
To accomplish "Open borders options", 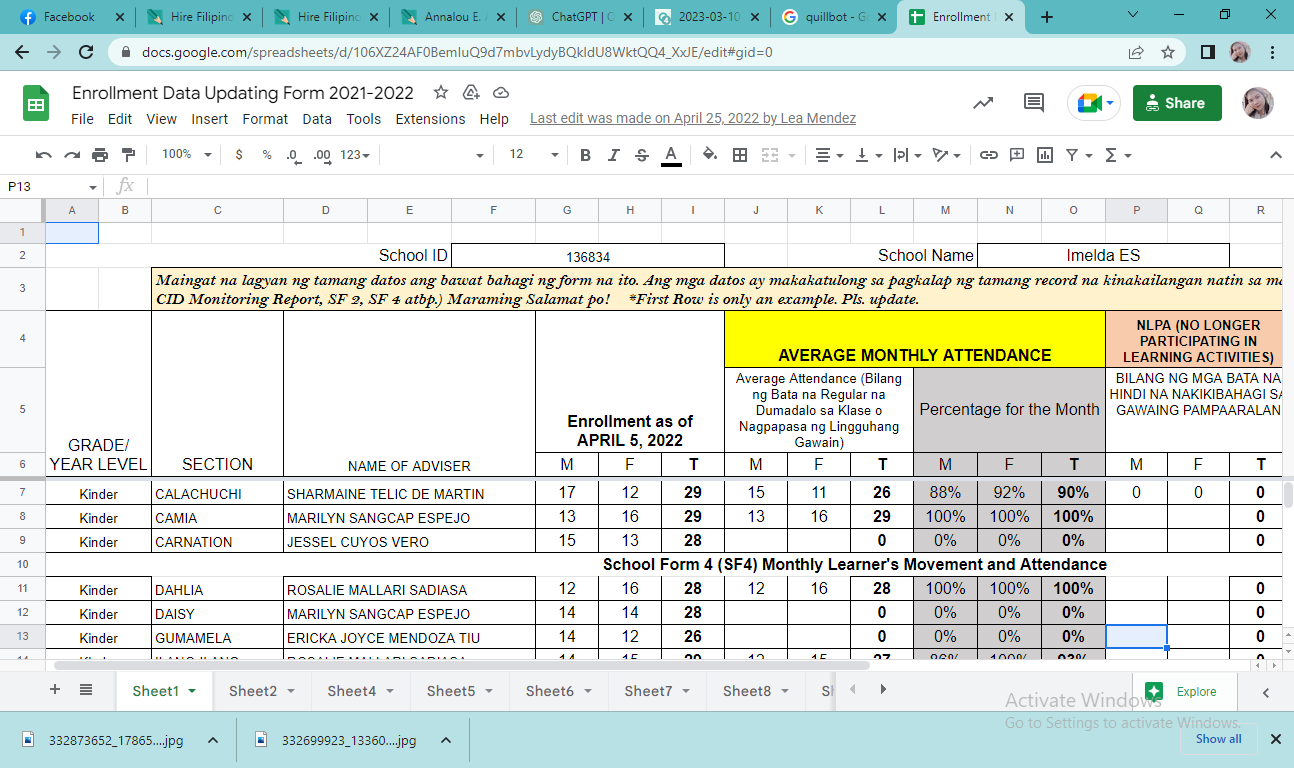I will [x=740, y=155].
